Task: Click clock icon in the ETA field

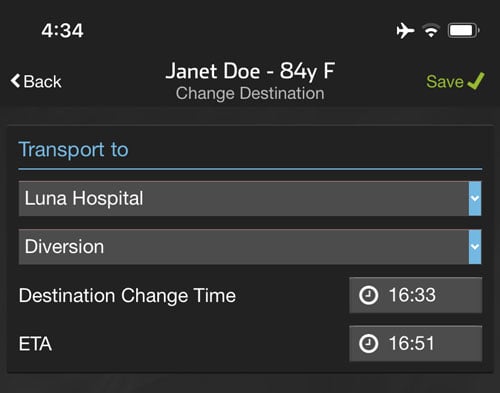Action: 368,344
